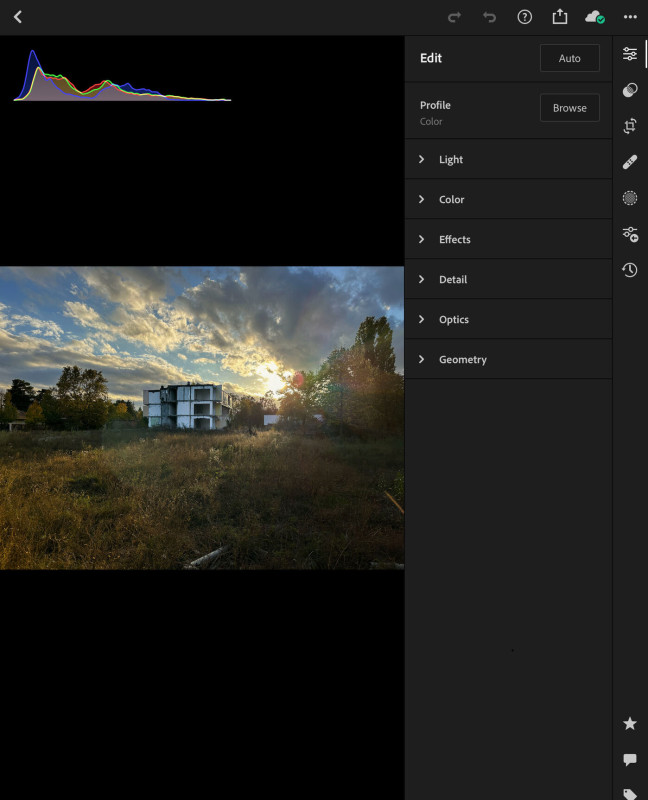
Task: Select the Crop and rotate tool
Action: click(x=630, y=126)
